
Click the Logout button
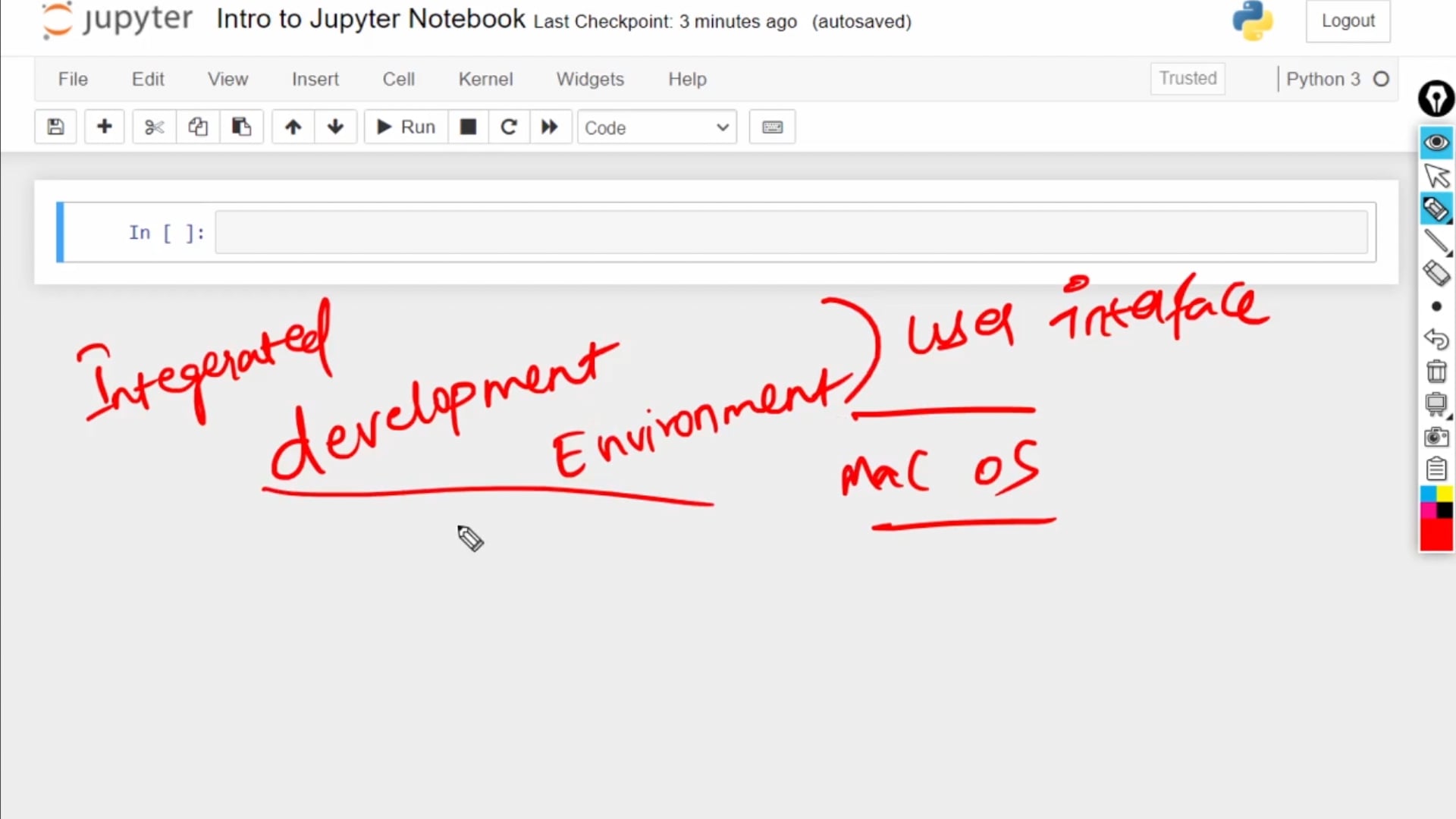[1348, 21]
